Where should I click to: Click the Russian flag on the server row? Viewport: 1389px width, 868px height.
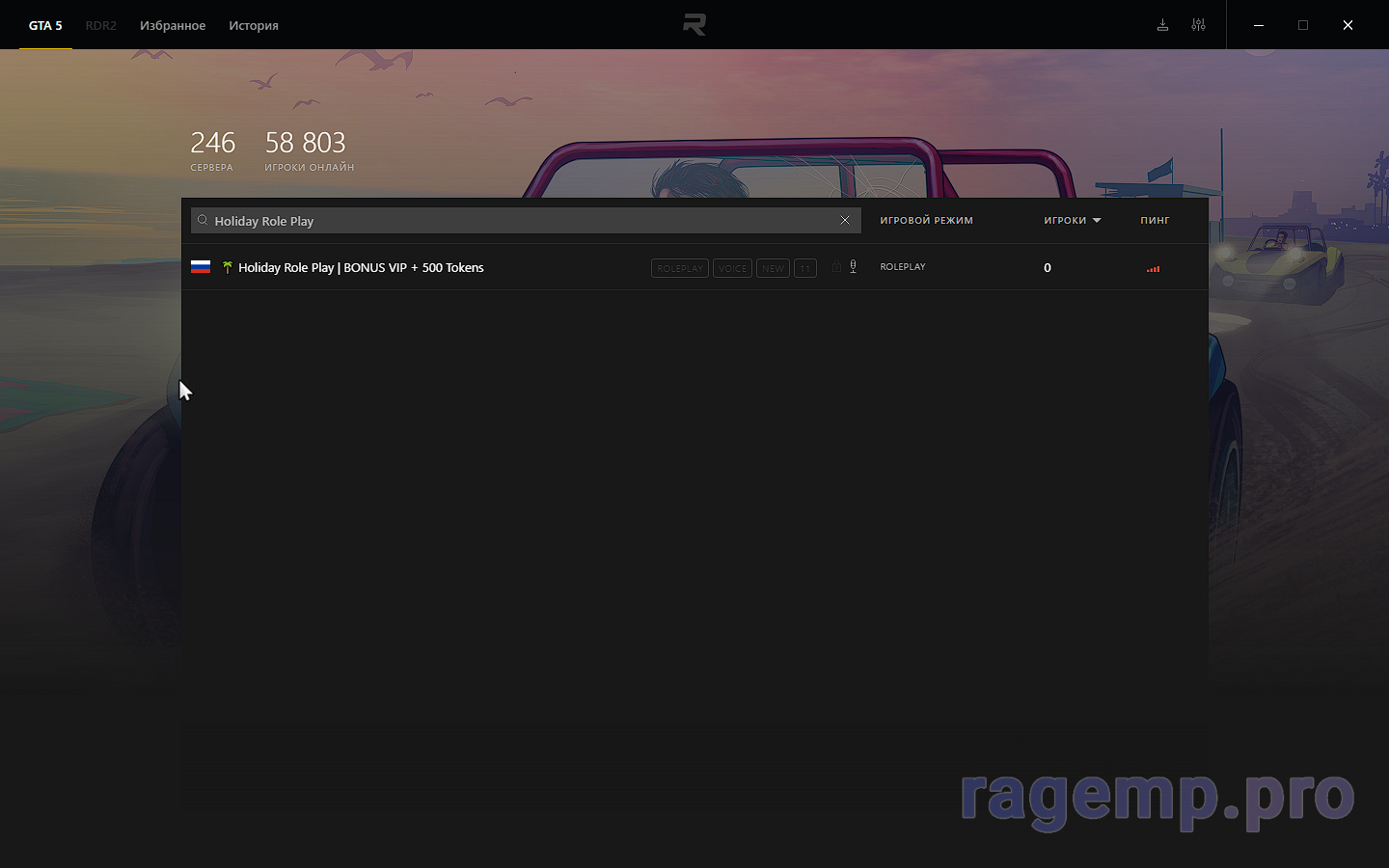pos(201,267)
